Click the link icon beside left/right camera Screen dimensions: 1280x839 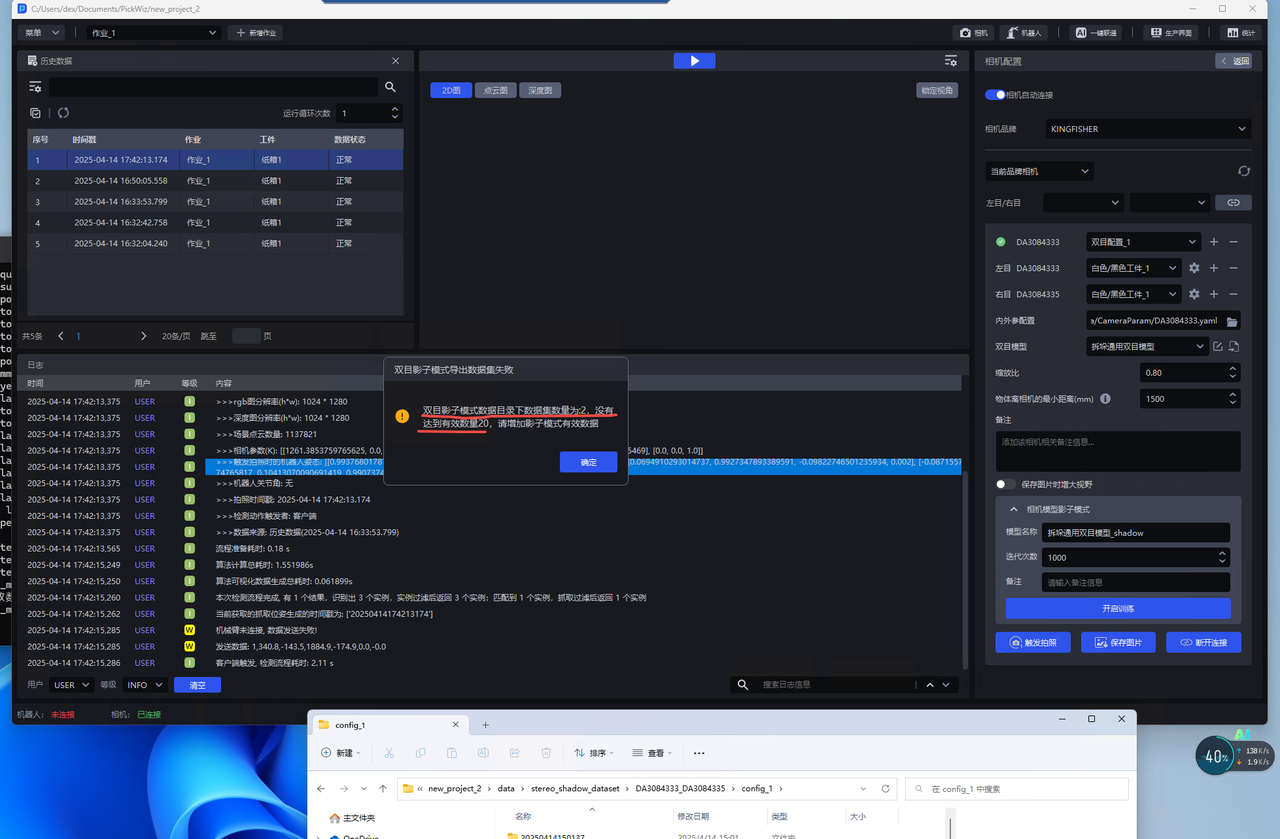point(1233,202)
